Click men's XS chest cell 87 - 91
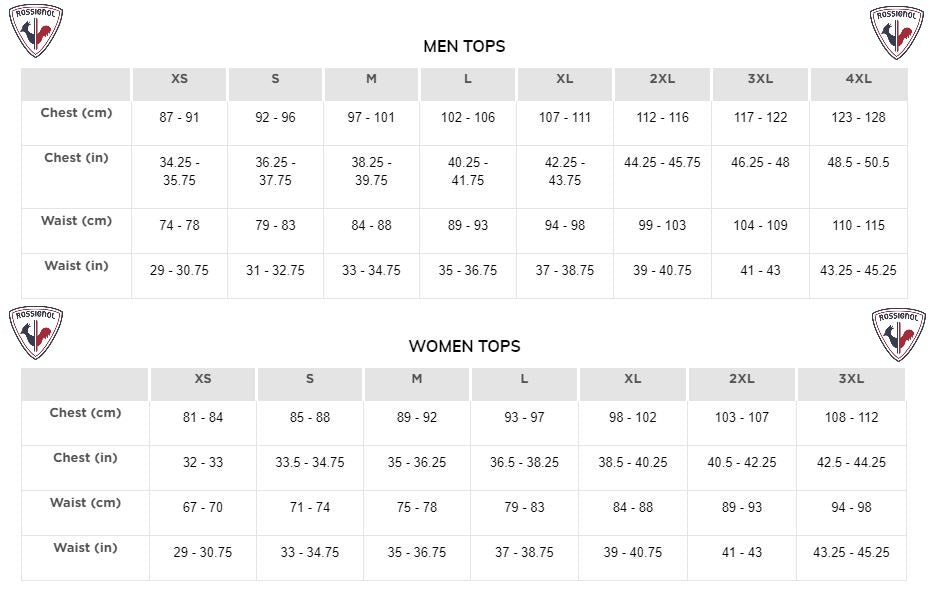Screen dimensions: 933x597 coord(179,117)
